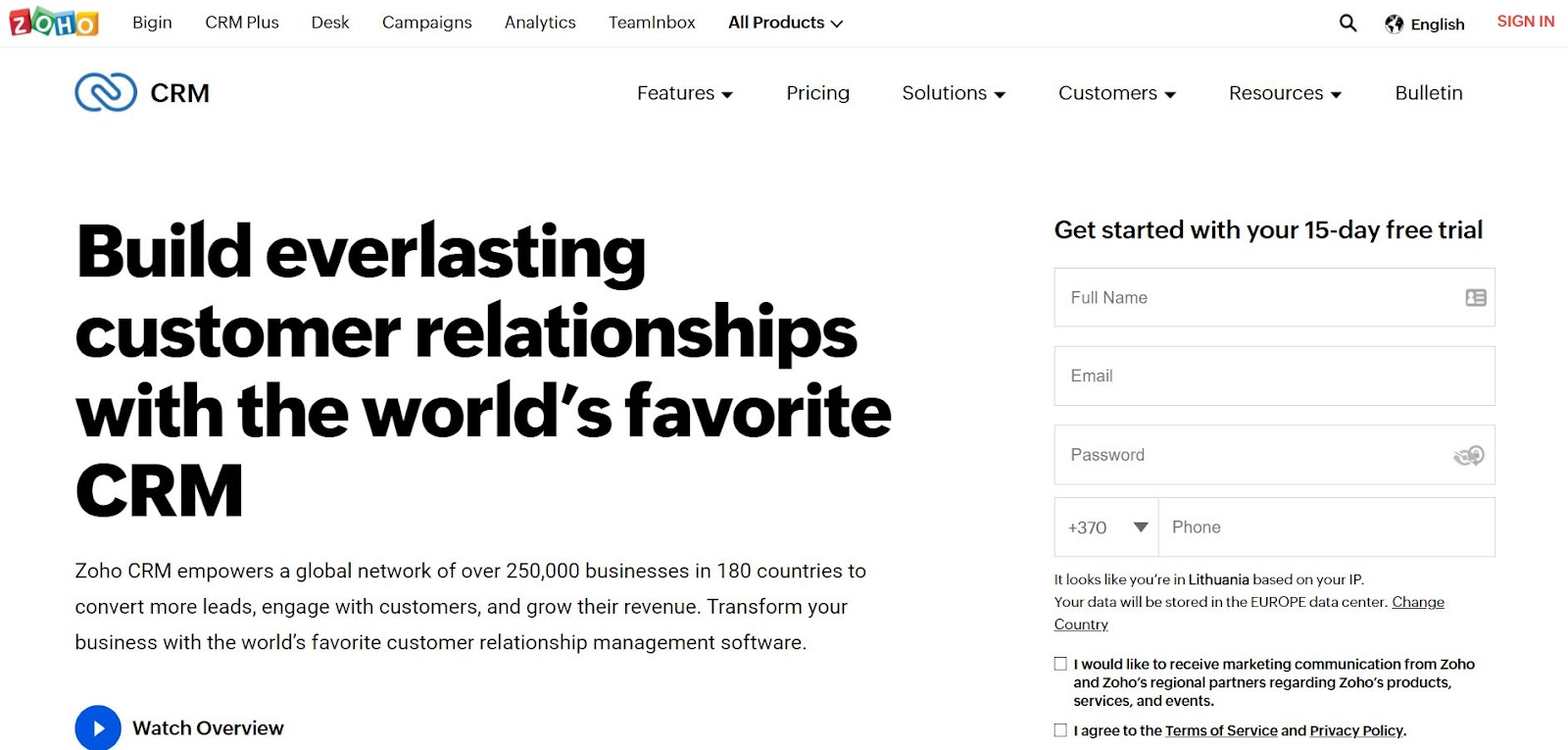Screen dimensions: 1568x750
Task: Click the Zoho CRM chain-link logo
Action: tap(106, 92)
